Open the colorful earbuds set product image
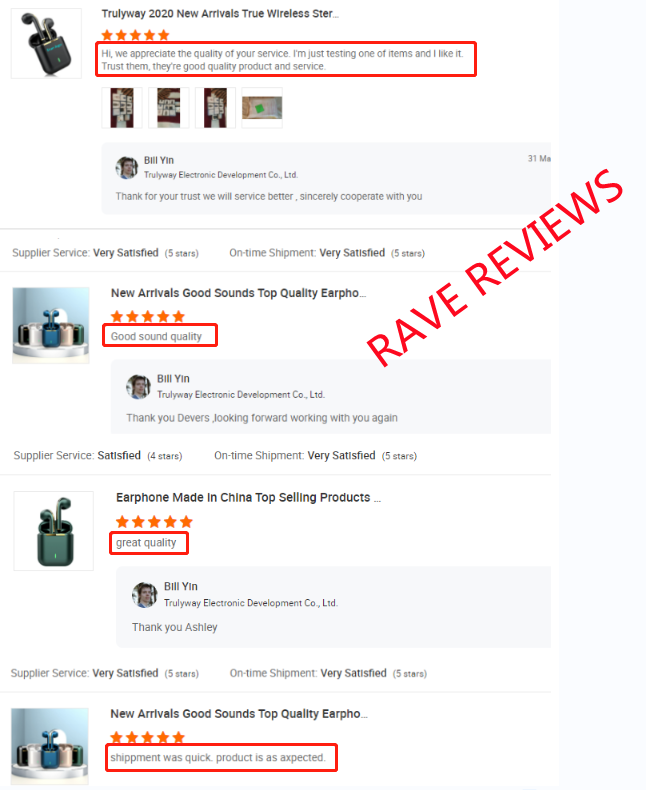 pos(51,325)
